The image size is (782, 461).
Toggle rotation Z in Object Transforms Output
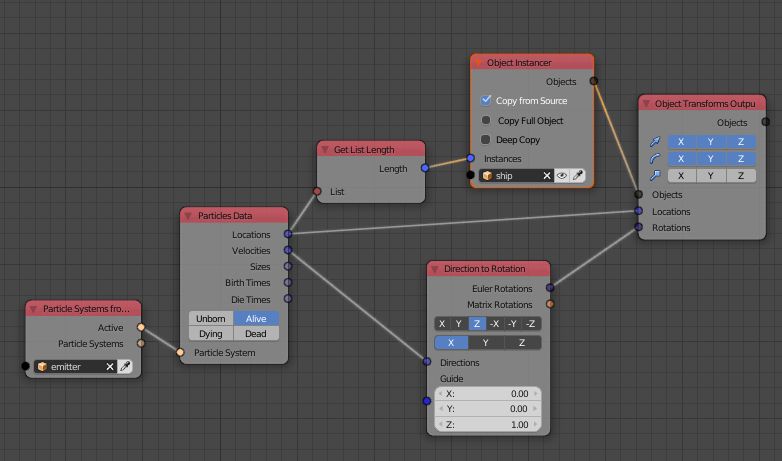click(x=741, y=159)
